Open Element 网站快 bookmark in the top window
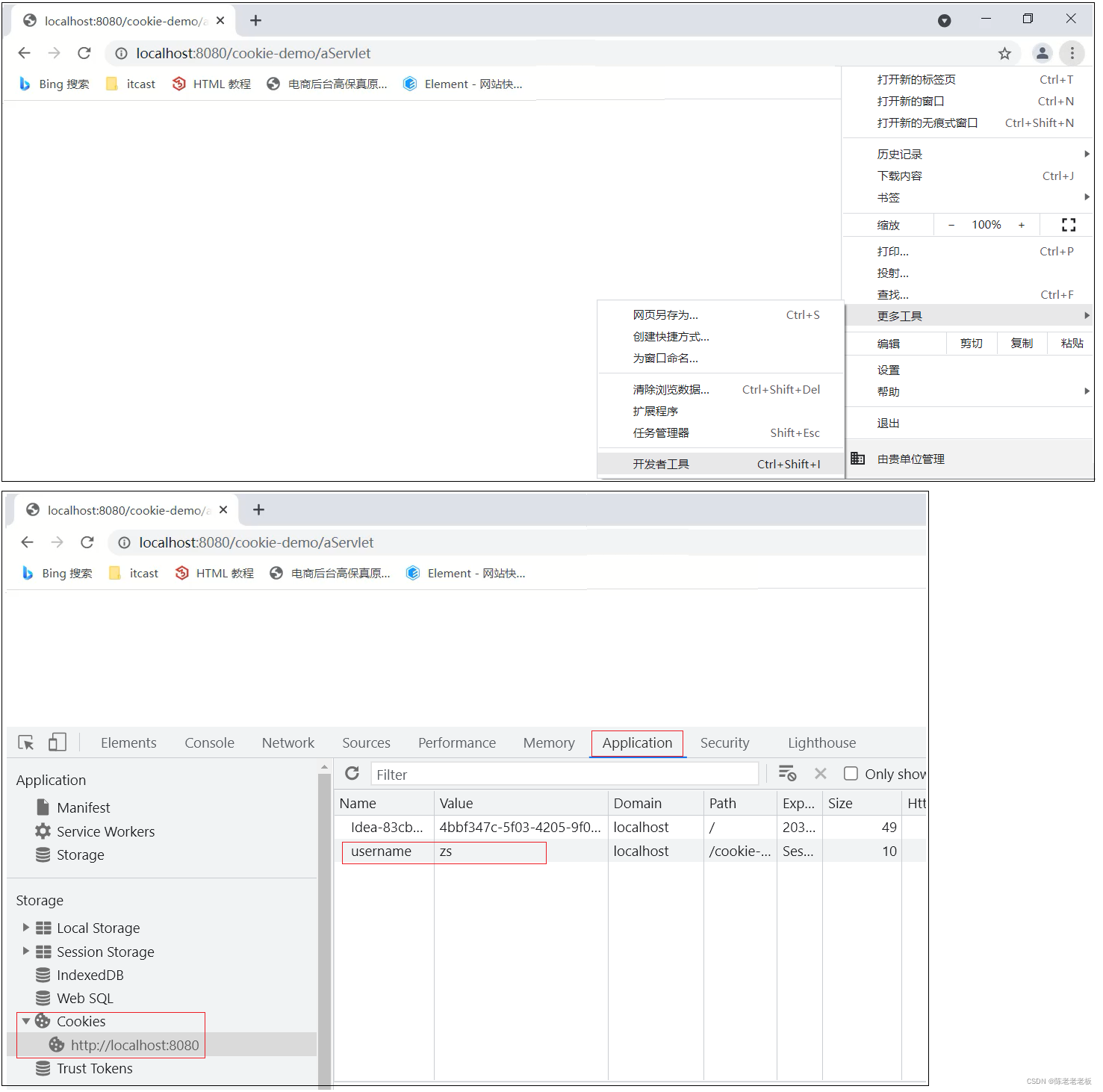 coord(463,84)
